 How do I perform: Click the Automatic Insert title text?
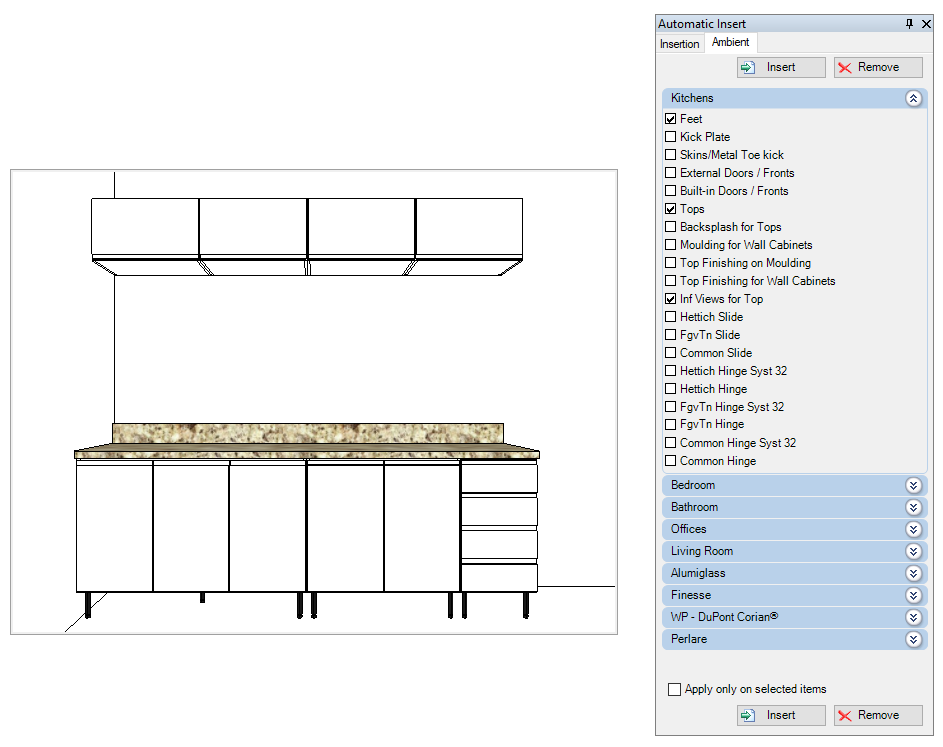(702, 24)
